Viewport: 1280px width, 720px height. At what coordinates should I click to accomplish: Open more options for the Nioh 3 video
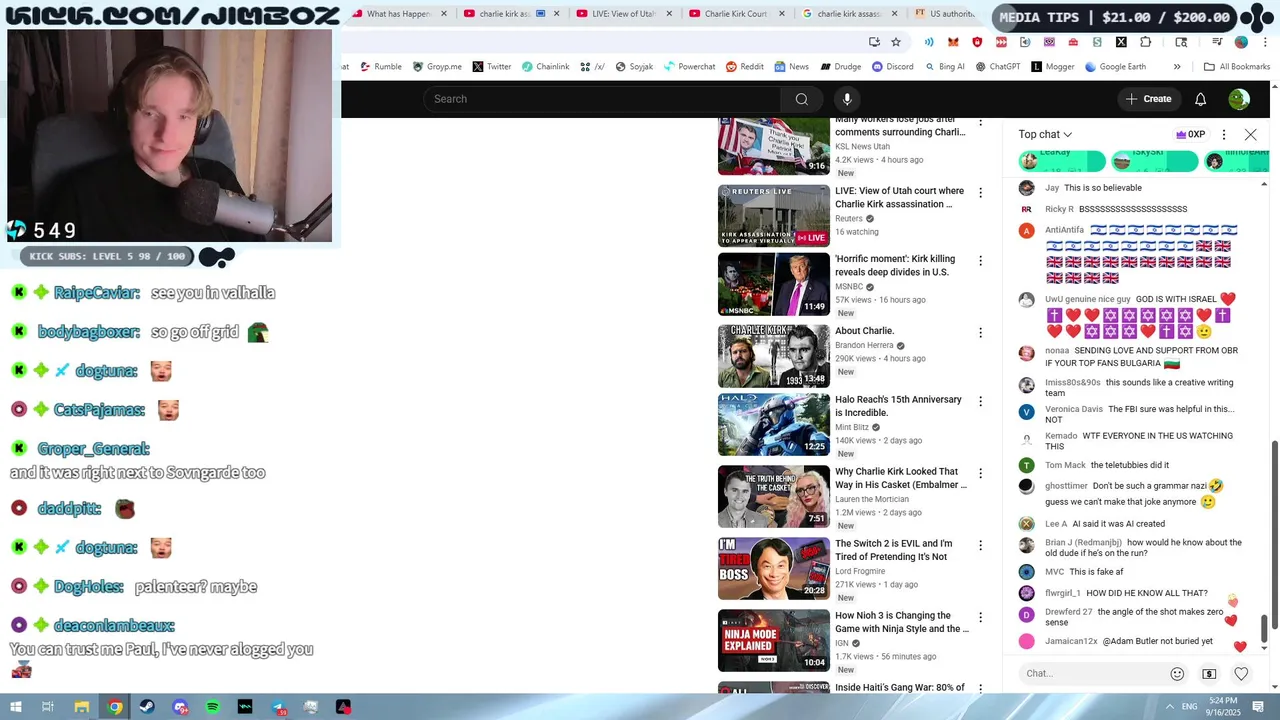pyautogui.click(x=980, y=617)
